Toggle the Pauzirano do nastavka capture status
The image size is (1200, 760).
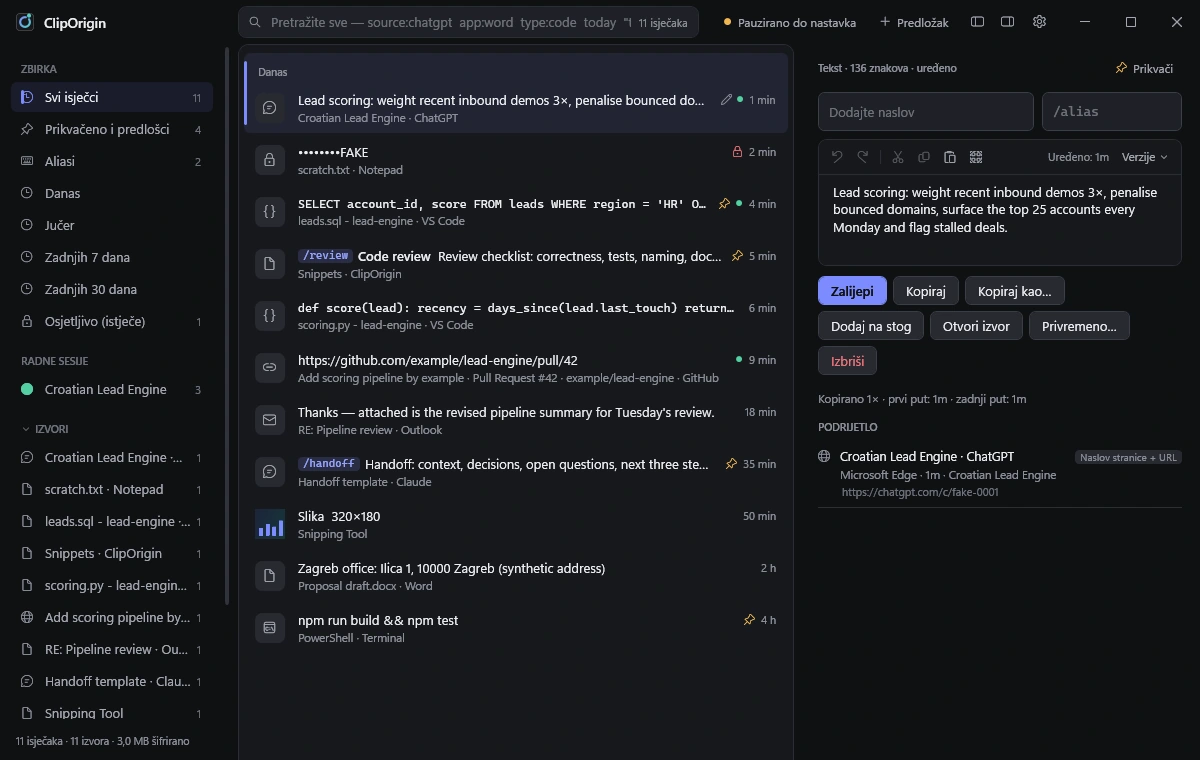coord(789,22)
